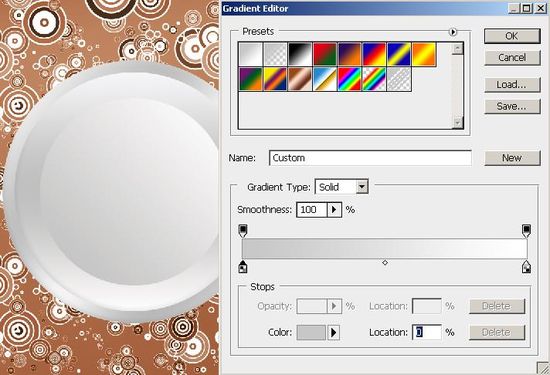Select the Foreground to Background gradient preset
This screenshot has width=550, height=375.
click(250, 54)
